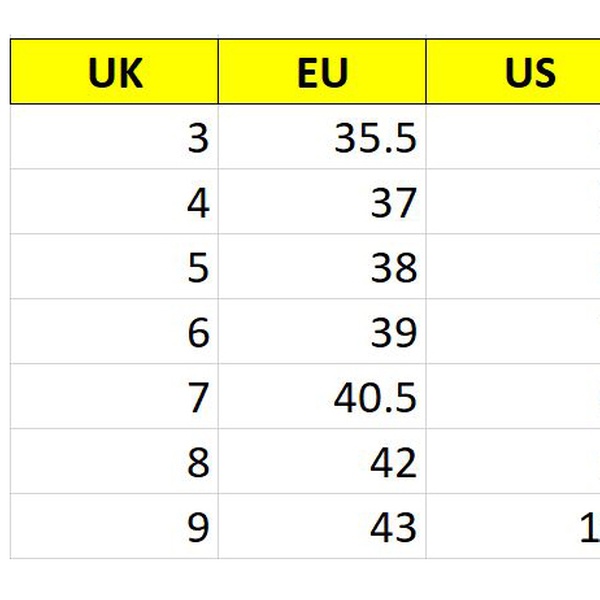Viewport: 600px width, 600px height.
Task: Select the cell with UK size 5
Action: tap(114, 267)
